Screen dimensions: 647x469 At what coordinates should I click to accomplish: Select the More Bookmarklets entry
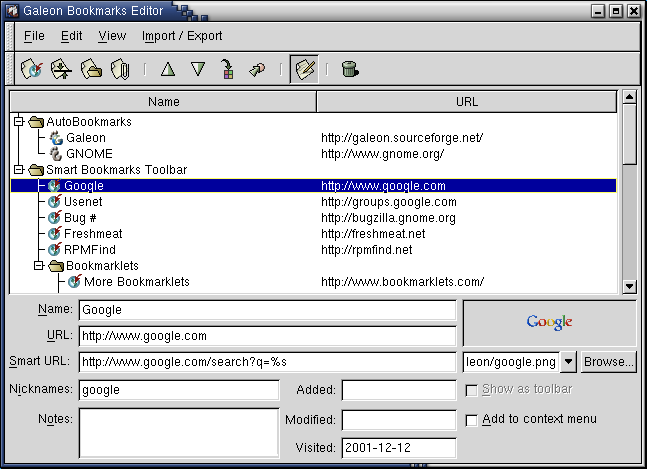[x=137, y=282]
